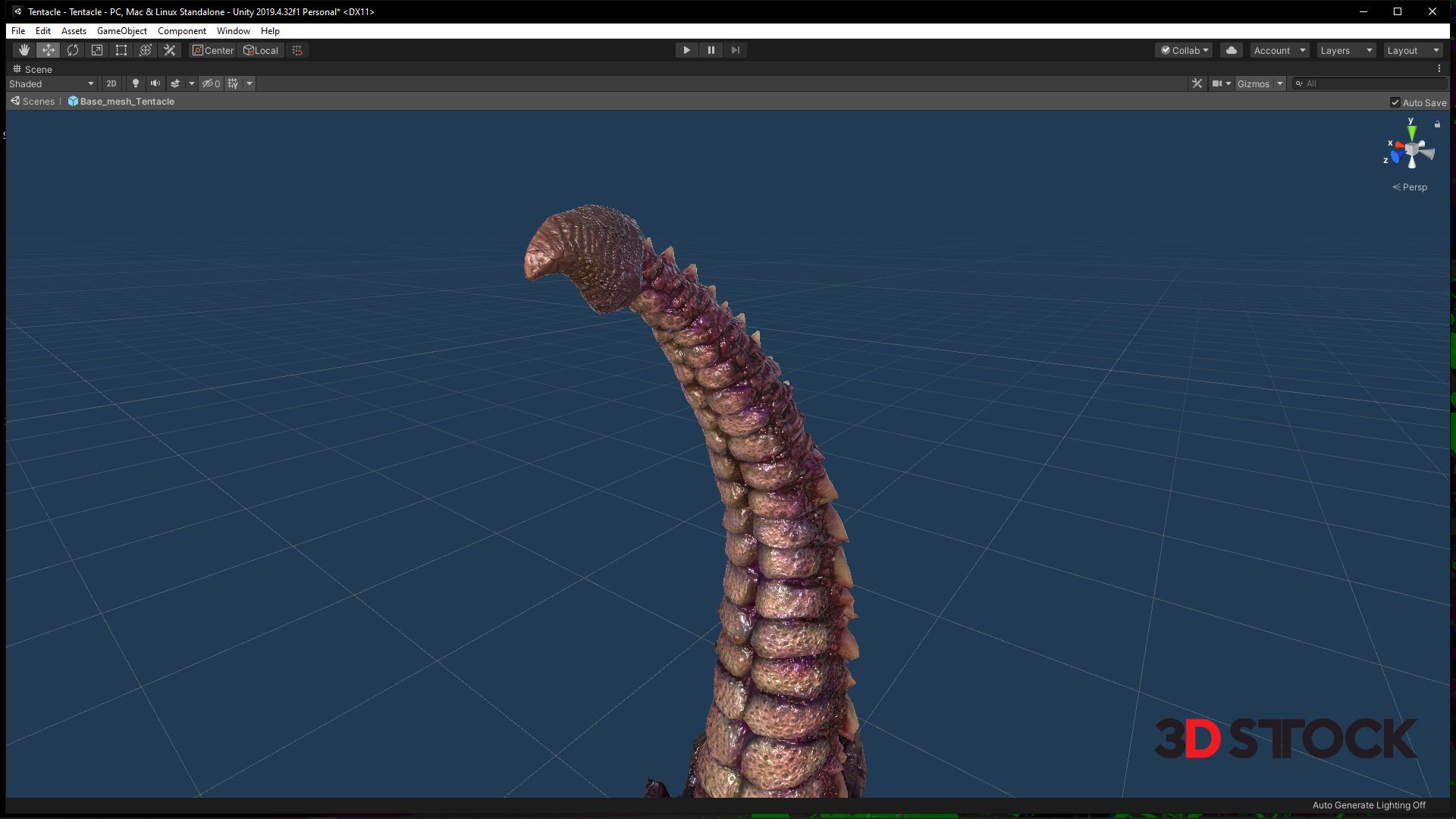
Task: Click the green Y axis gizmo cone
Action: [x=1411, y=133]
